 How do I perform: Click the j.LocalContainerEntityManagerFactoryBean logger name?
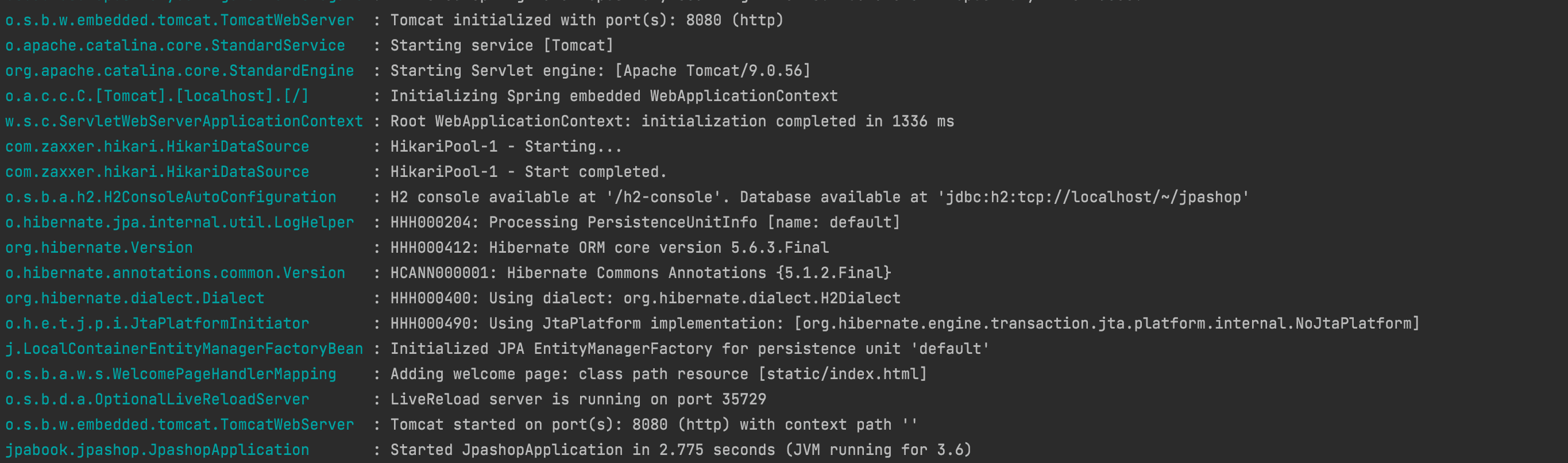click(x=184, y=349)
